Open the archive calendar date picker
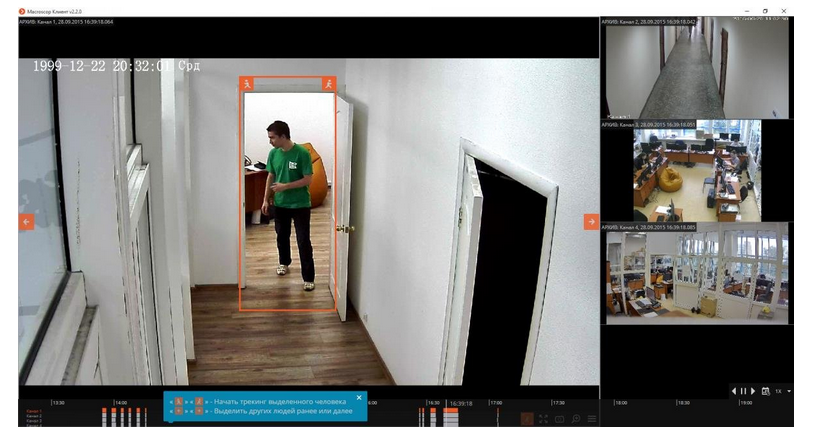The width and height of the screenshot is (816, 427). (766, 391)
